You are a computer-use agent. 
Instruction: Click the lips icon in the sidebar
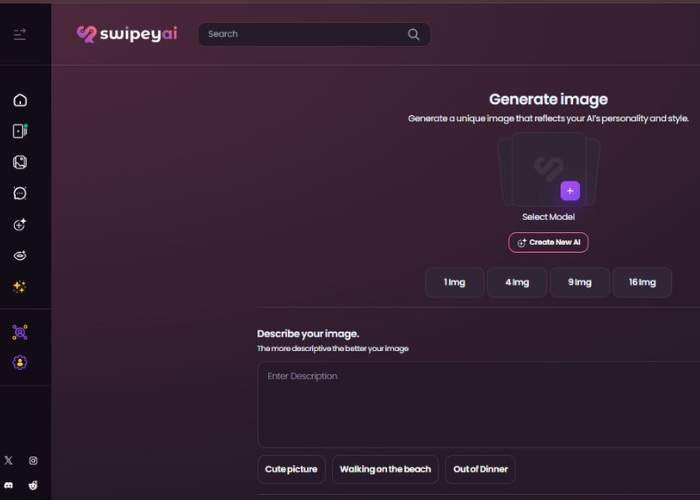20,256
